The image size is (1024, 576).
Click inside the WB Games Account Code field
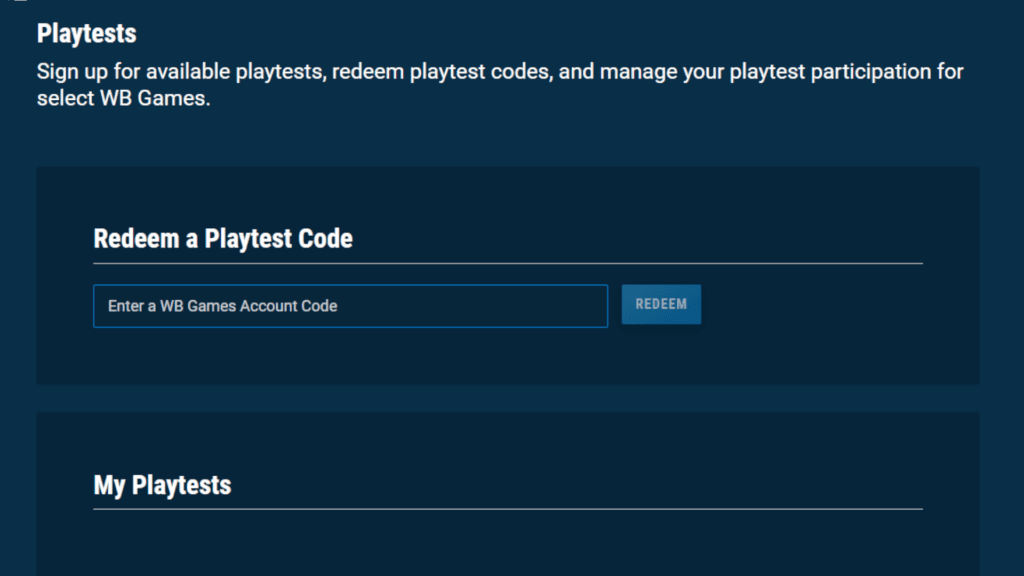pos(350,306)
